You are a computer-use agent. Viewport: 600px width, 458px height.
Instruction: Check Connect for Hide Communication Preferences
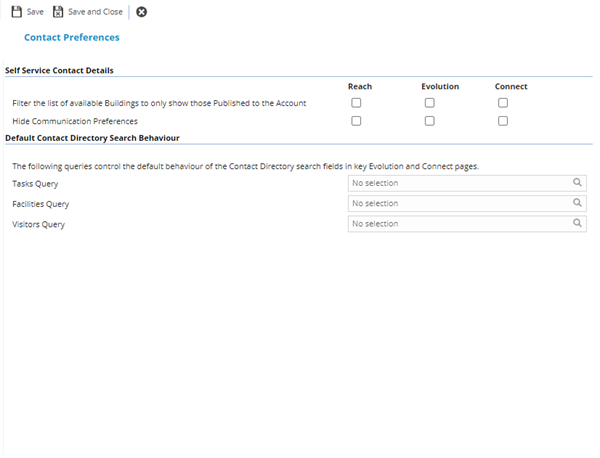[504, 121]
